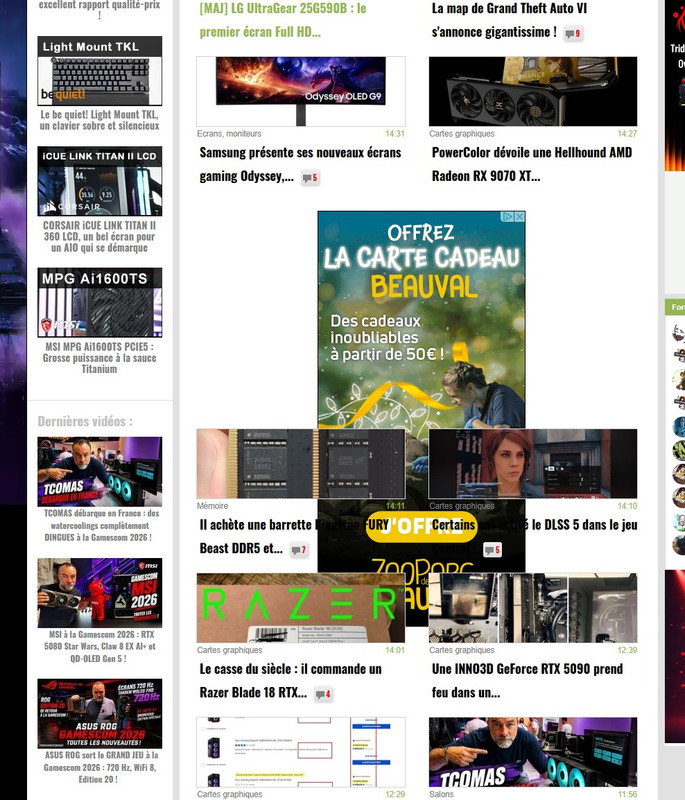
Task: Click the PowerColor Hellhound graphics card image
Action: [x=533, y=91]
